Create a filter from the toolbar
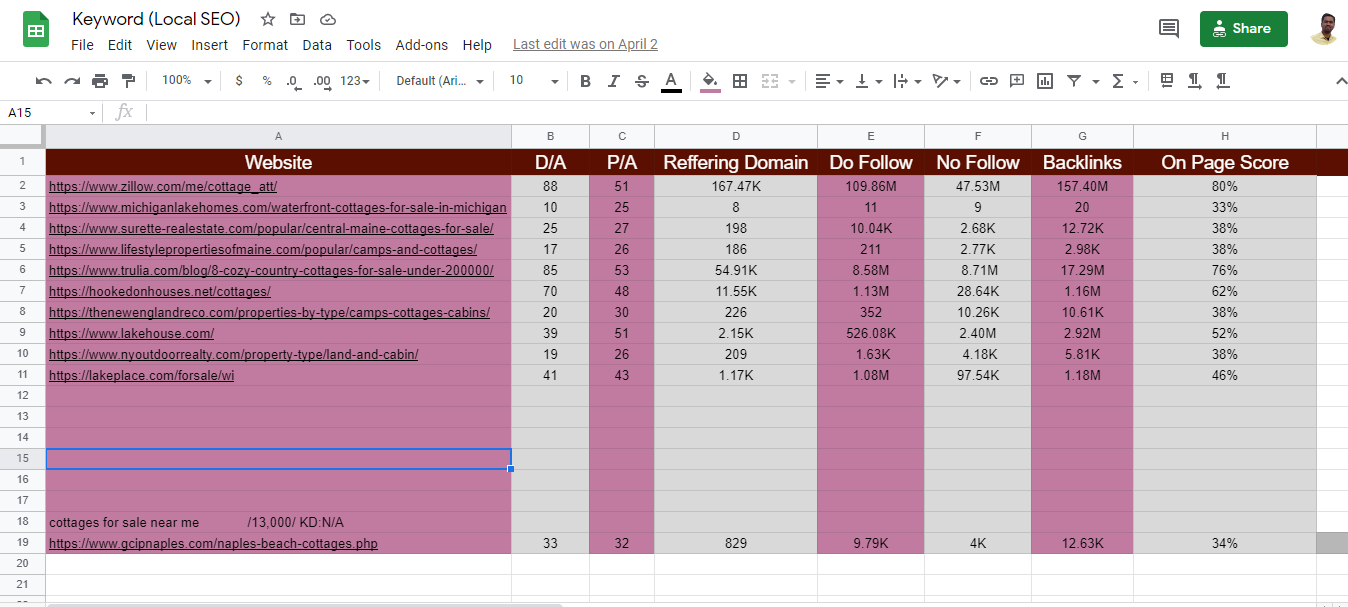Screen dimensions: 1348x607 coord(1073,81)
